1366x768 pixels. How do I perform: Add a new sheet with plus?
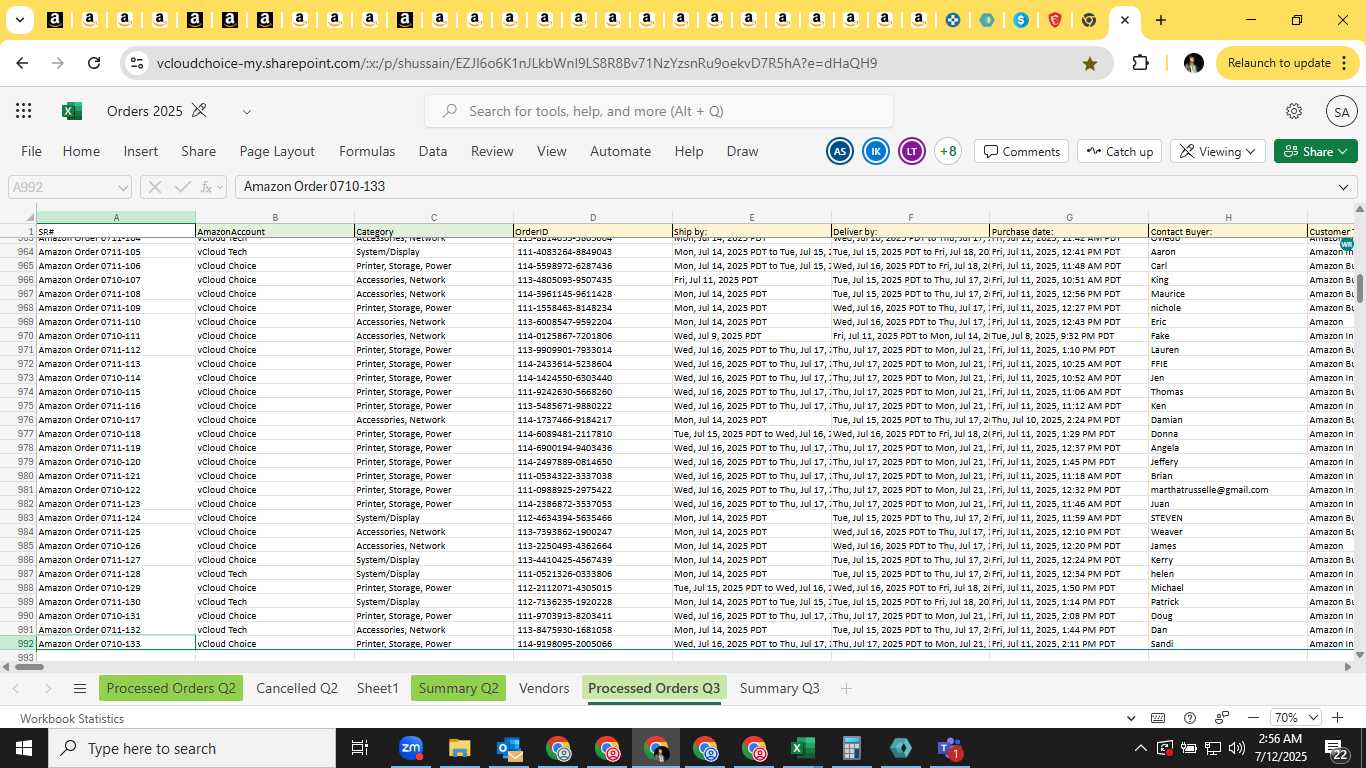[x=846, y=688]
